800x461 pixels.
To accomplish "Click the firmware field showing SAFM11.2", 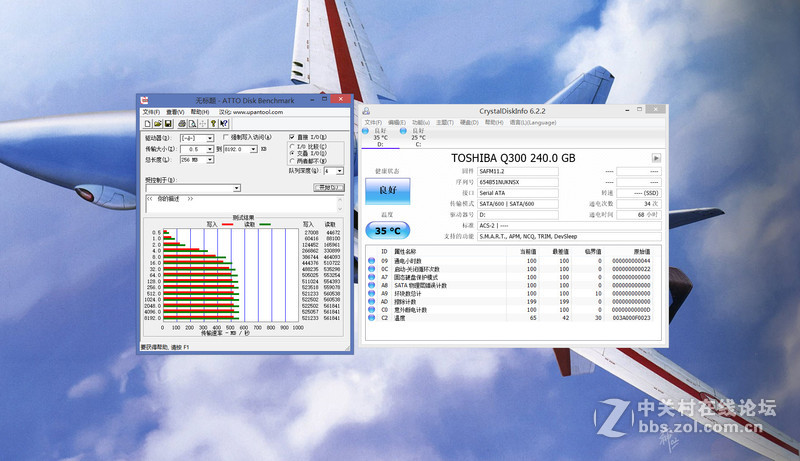I will (518, 171).
